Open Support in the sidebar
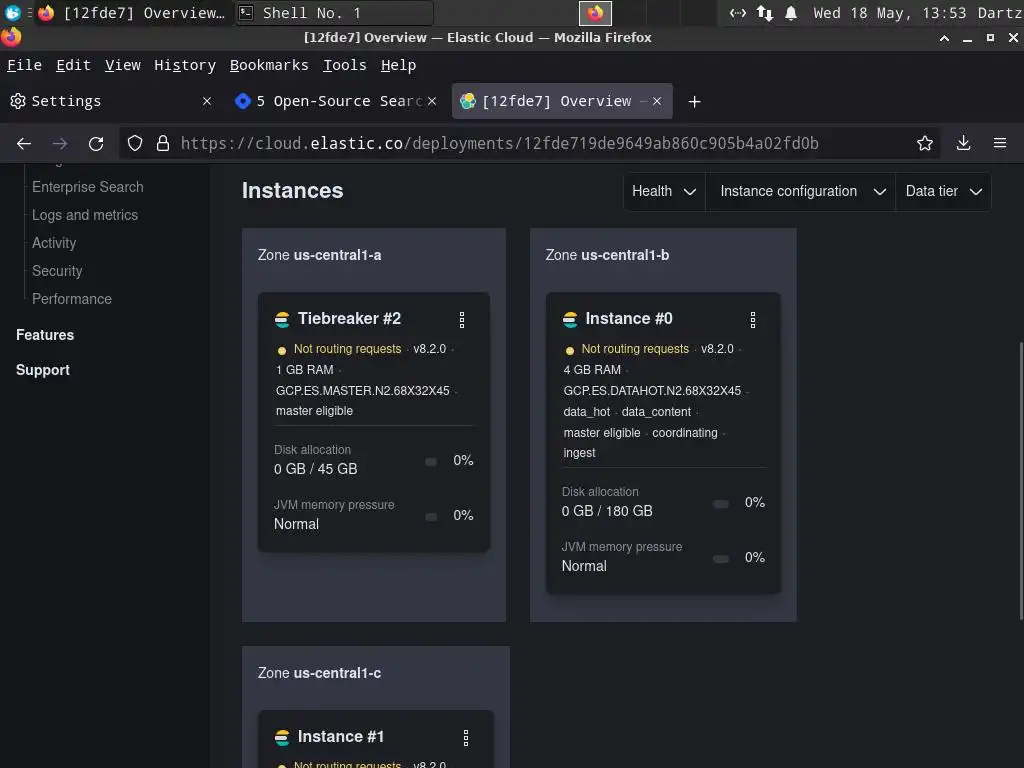 click(x=42, y=370)
